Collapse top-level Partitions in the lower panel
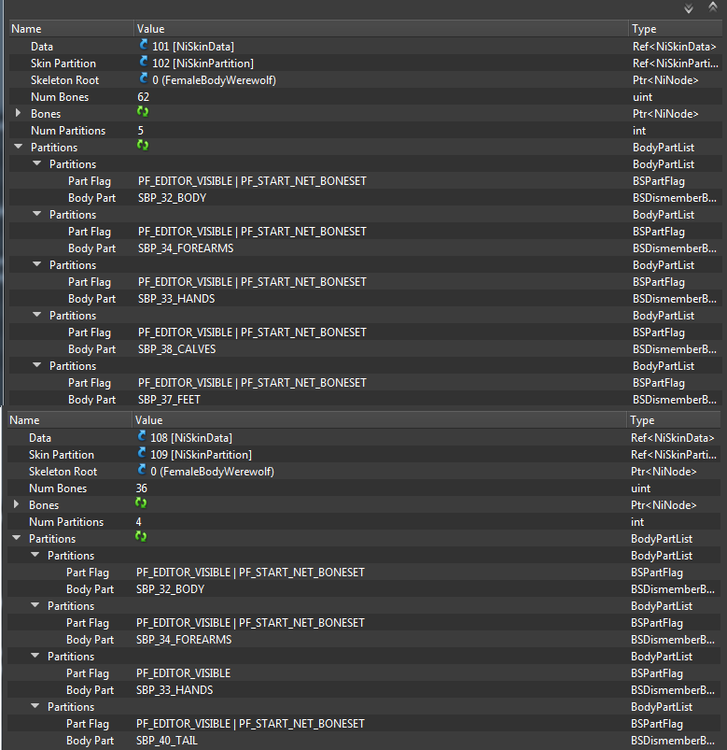Image resolution: width=727 pixels, height=750 pixels. [16, 538]
